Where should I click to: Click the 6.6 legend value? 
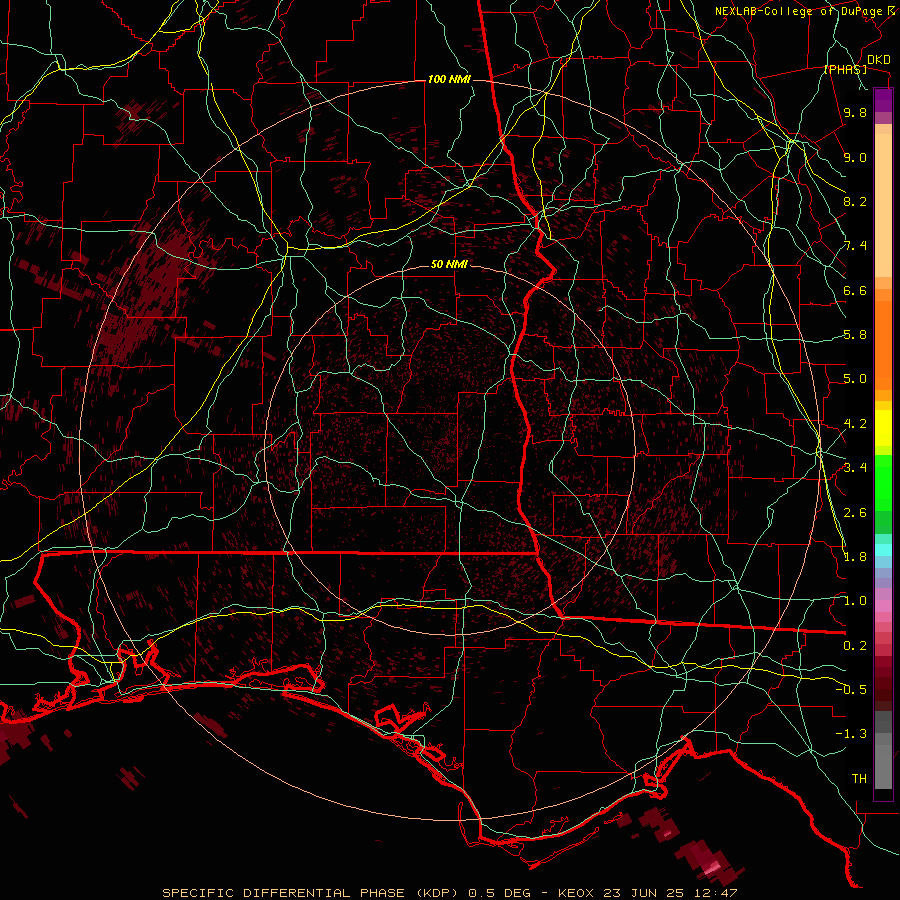(855, 290)
